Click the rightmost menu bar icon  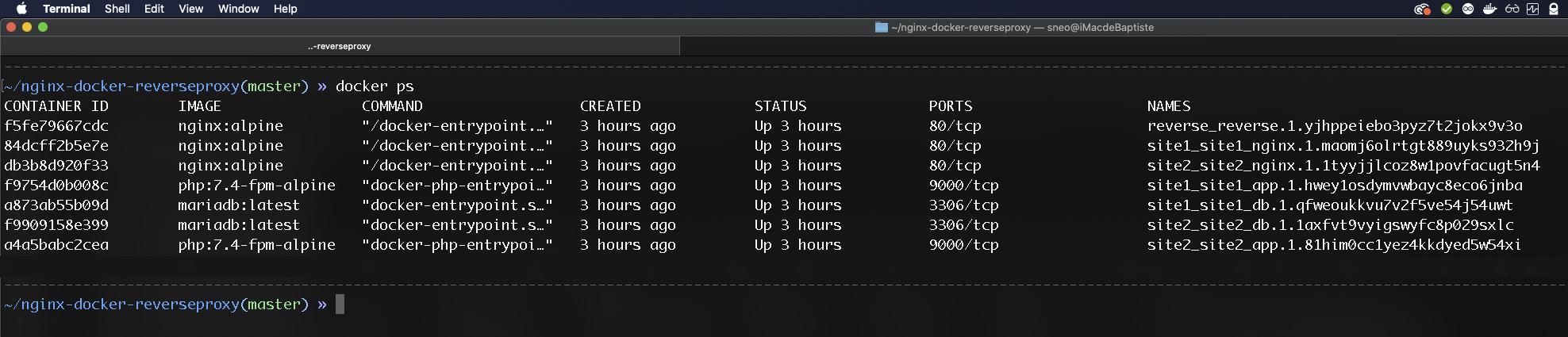1553,10
